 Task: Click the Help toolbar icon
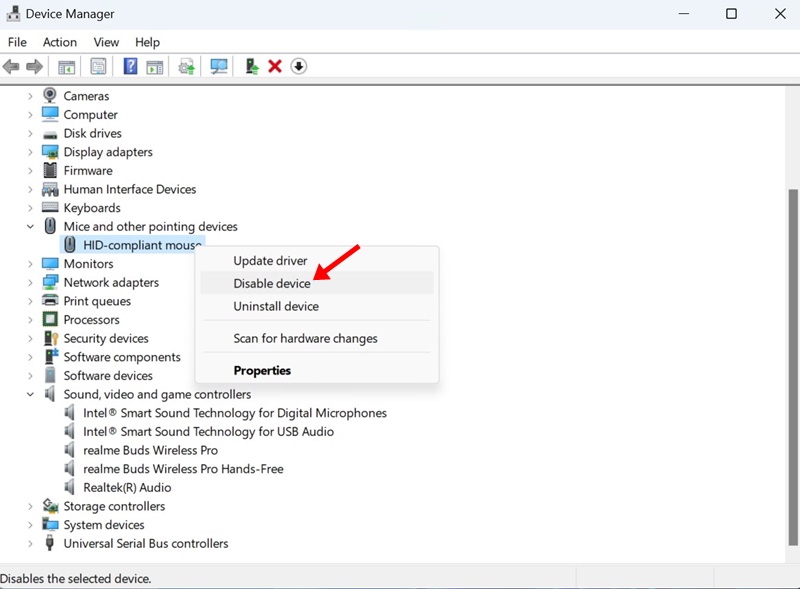tap(130, 67)
